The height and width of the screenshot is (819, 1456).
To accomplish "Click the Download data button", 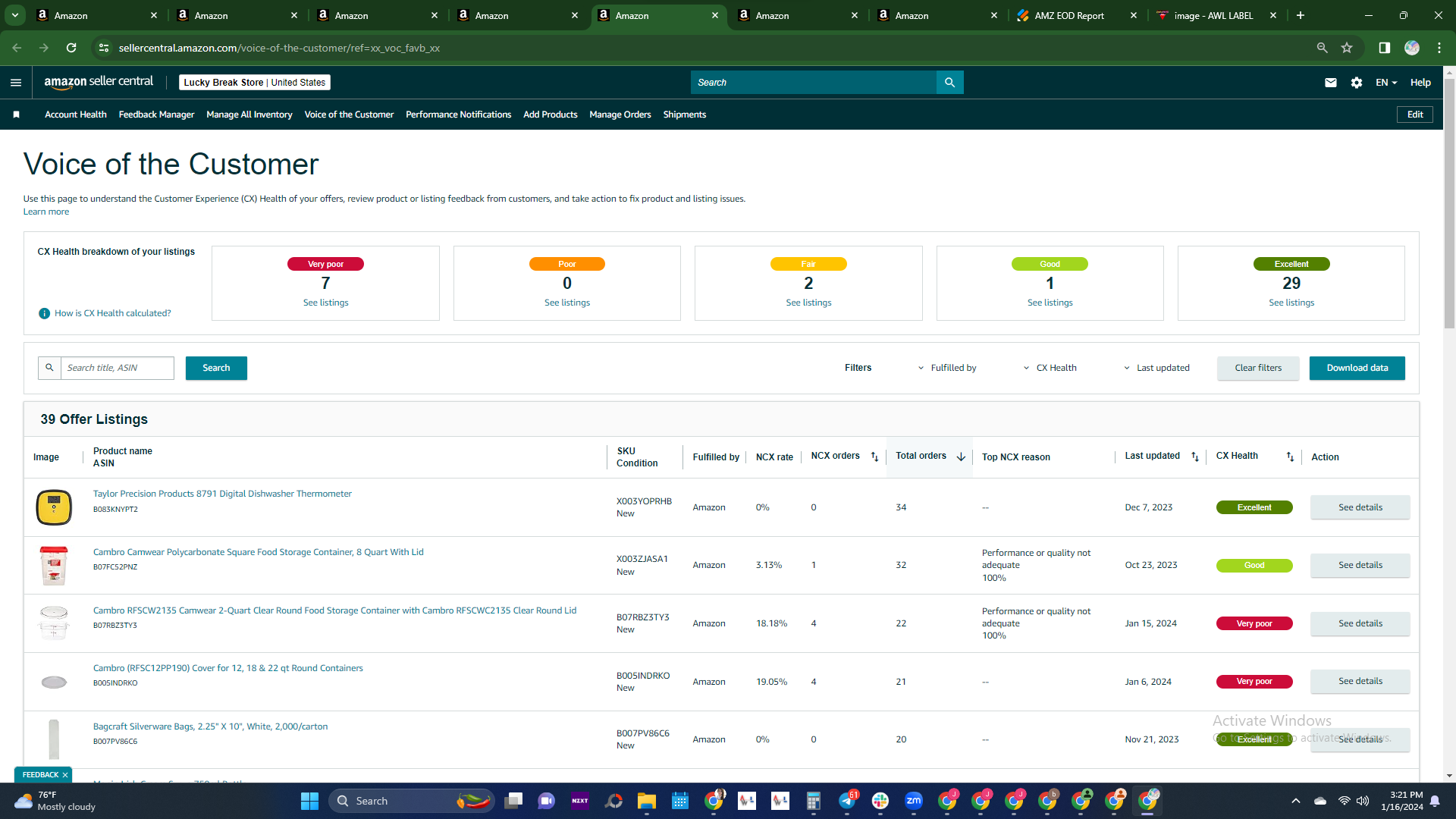I will [x=1357, y=368].
